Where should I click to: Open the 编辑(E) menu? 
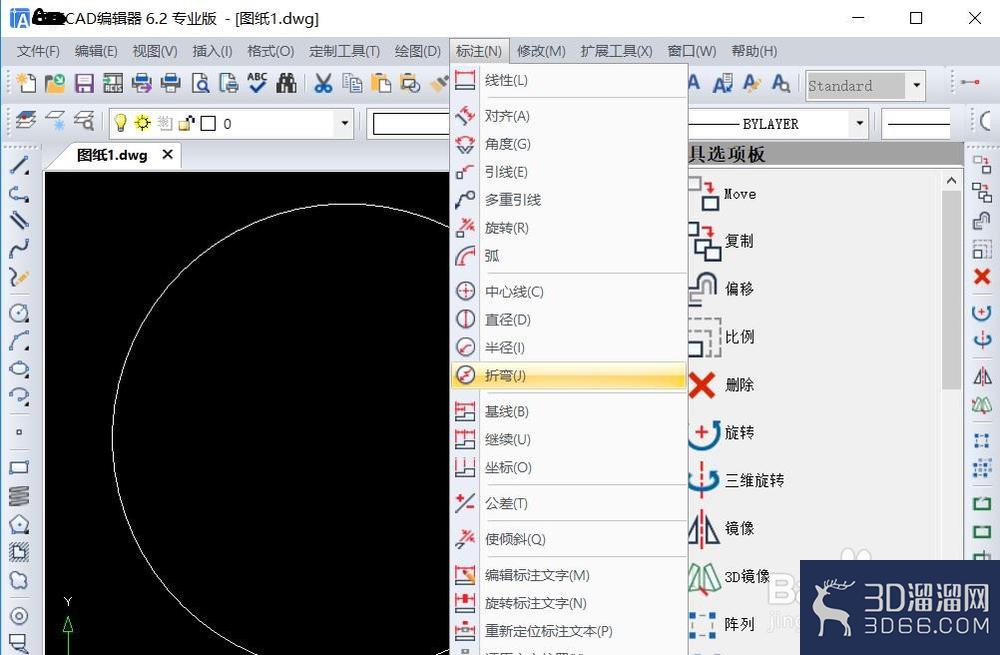point(96,51)
